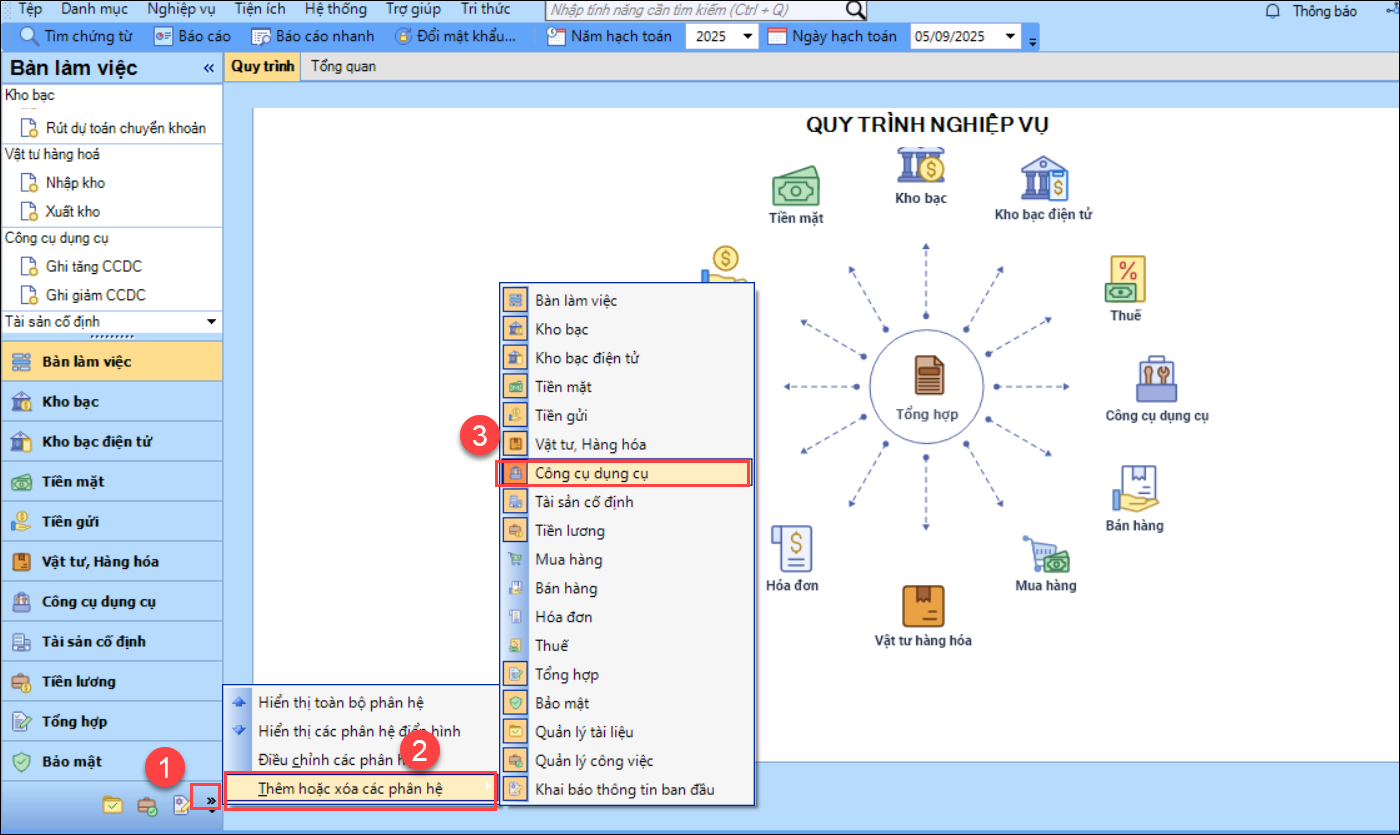Open Báo cáo from the toolbar

coord(192,37)
